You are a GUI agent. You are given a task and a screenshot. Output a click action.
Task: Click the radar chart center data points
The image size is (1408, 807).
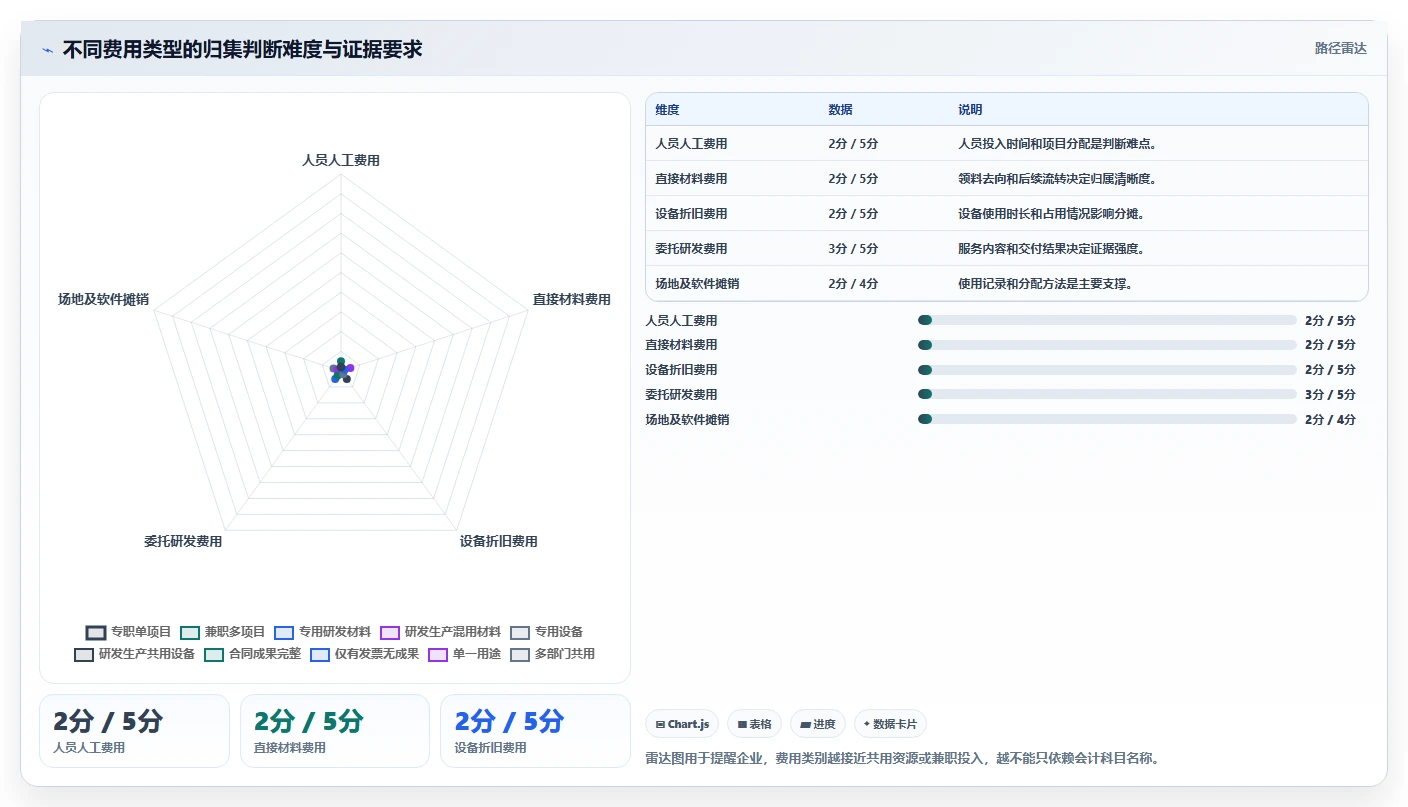(341, 371)
